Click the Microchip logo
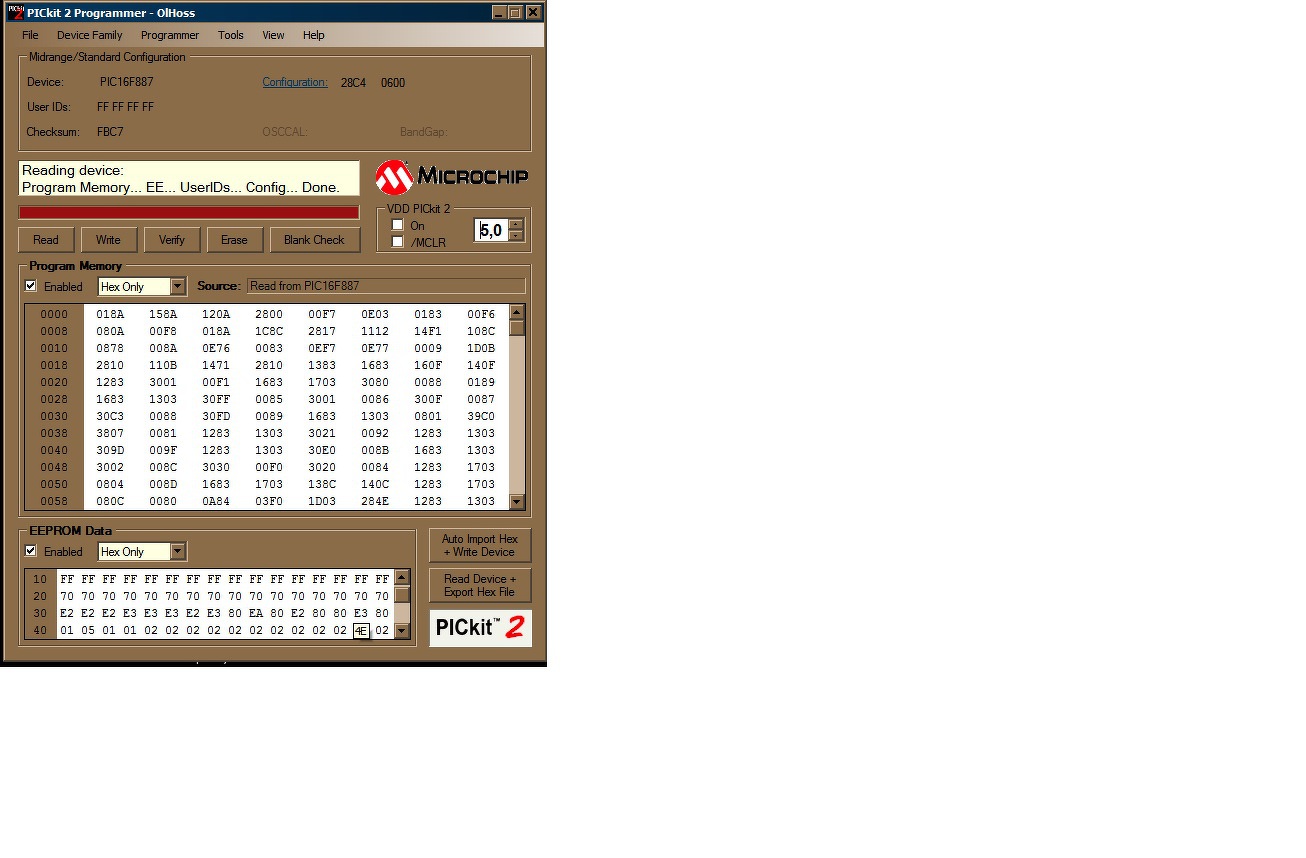The height and width of the screenshot is (858, 1306). coord(451,178)
